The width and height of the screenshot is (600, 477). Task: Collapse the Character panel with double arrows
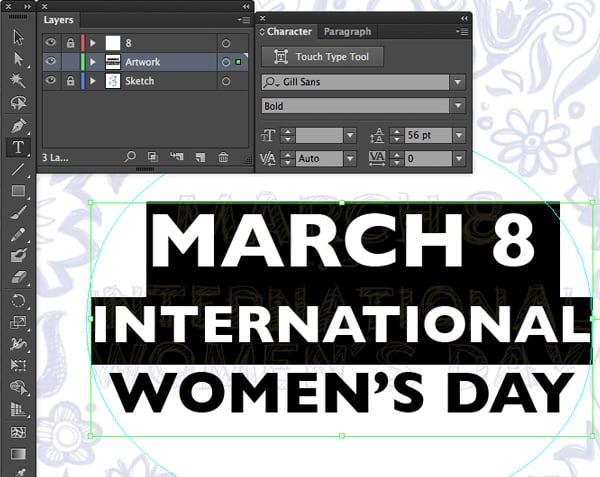click(464, 18)
